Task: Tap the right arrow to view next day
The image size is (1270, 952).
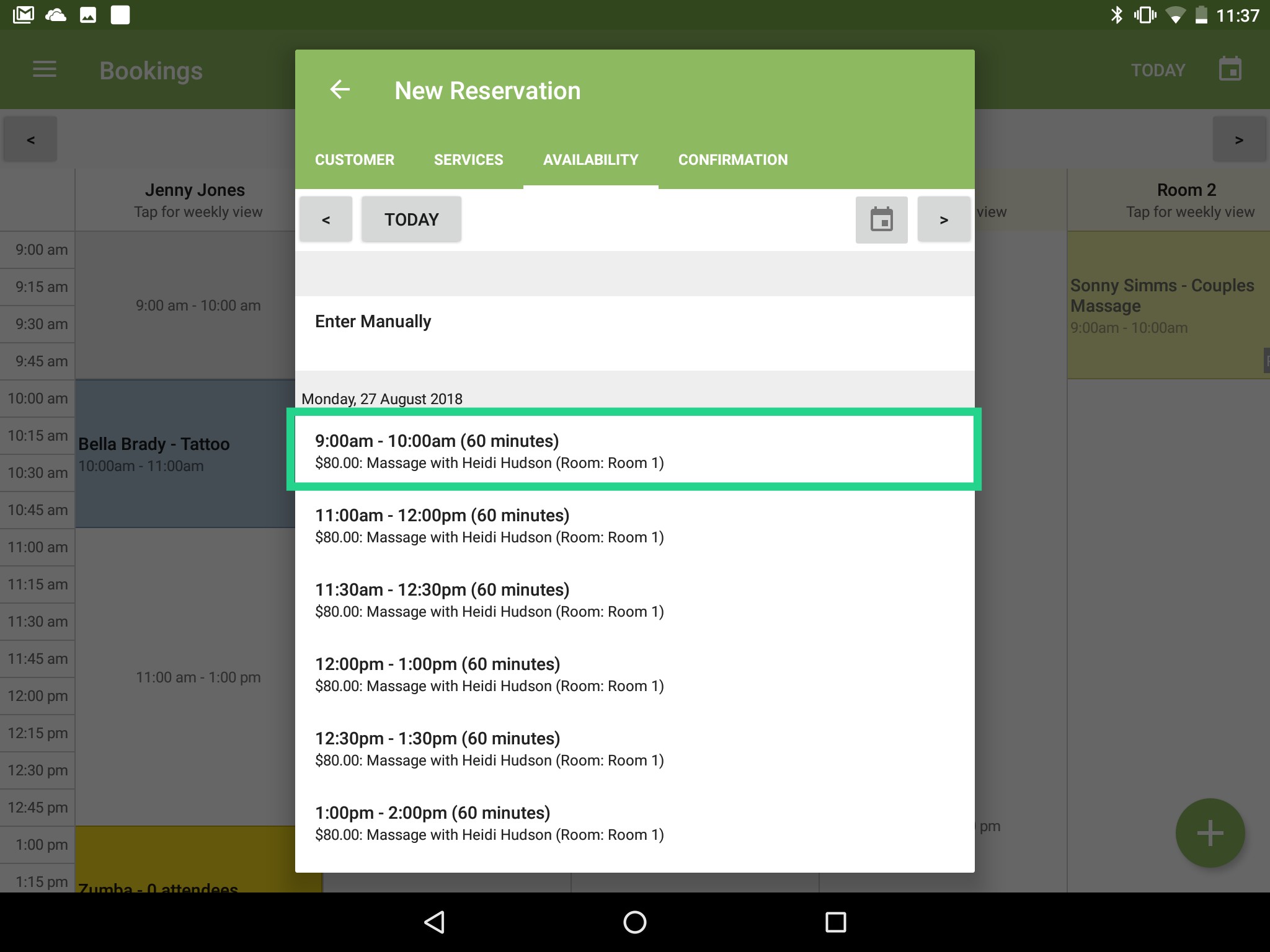Action: point(943,219)
